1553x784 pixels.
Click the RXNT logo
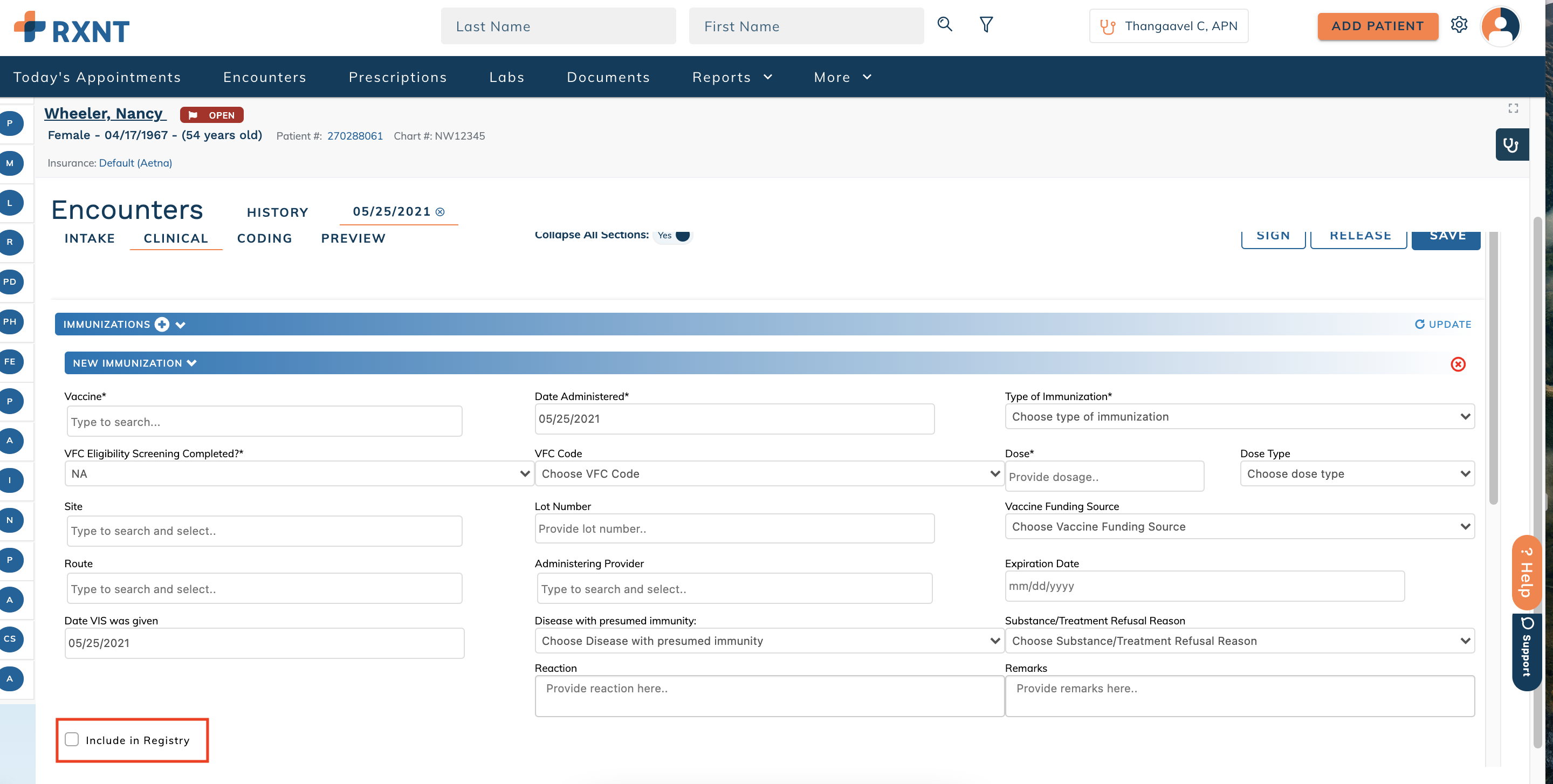pyautogui.click(x=72, y=27)
